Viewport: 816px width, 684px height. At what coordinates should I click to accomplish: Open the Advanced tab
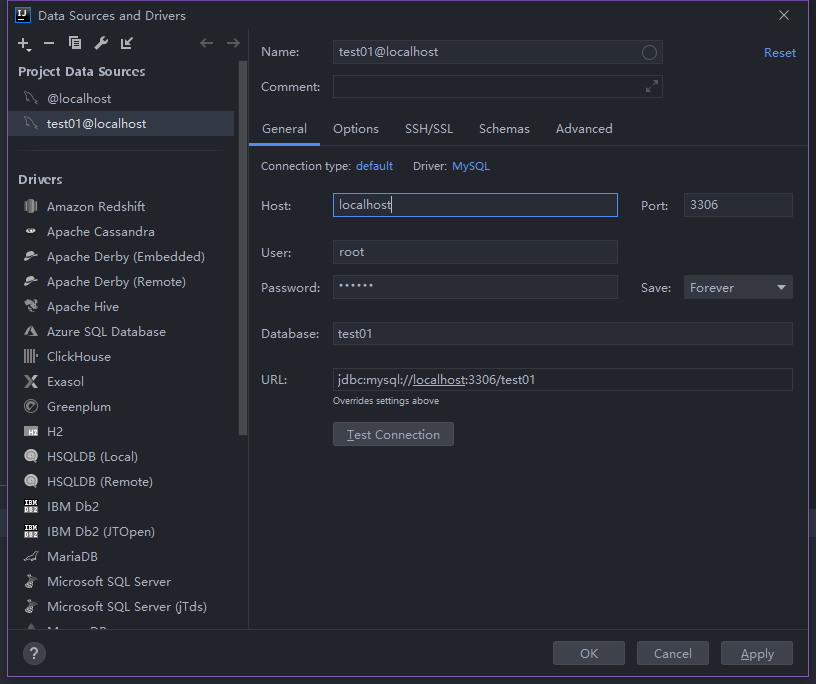coord(584,129)
